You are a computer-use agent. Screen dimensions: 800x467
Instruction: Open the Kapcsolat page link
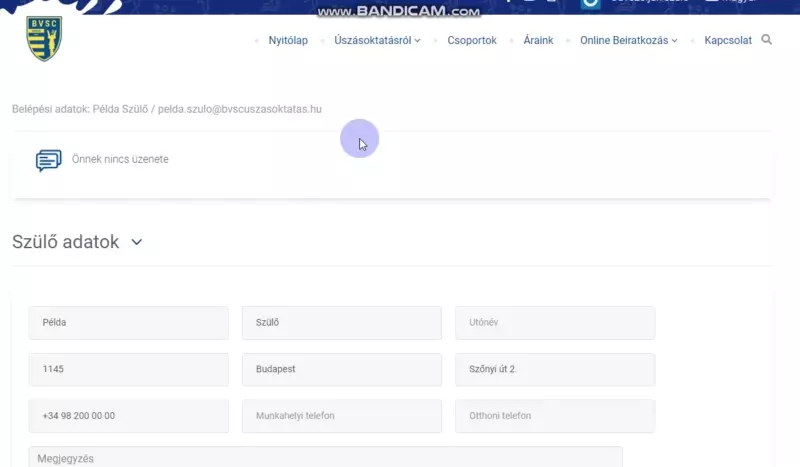pos(727,41)
